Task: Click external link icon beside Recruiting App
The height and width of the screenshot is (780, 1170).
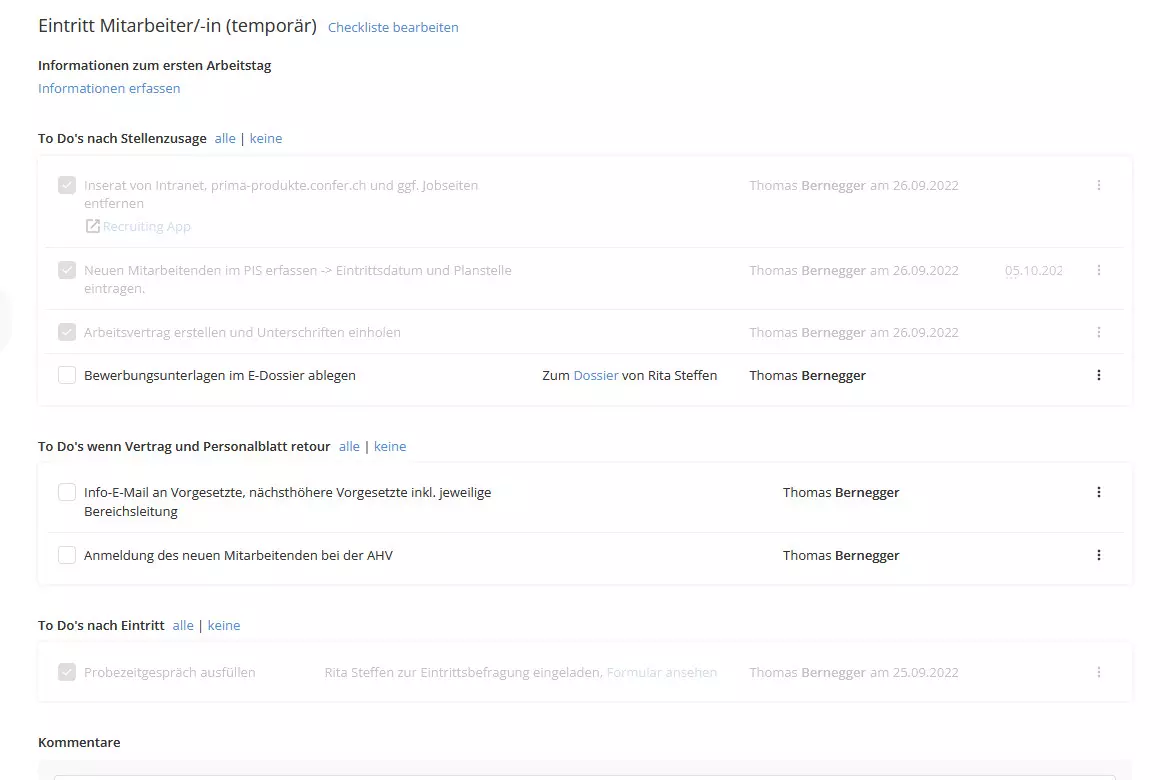Action: pos(92,226)
